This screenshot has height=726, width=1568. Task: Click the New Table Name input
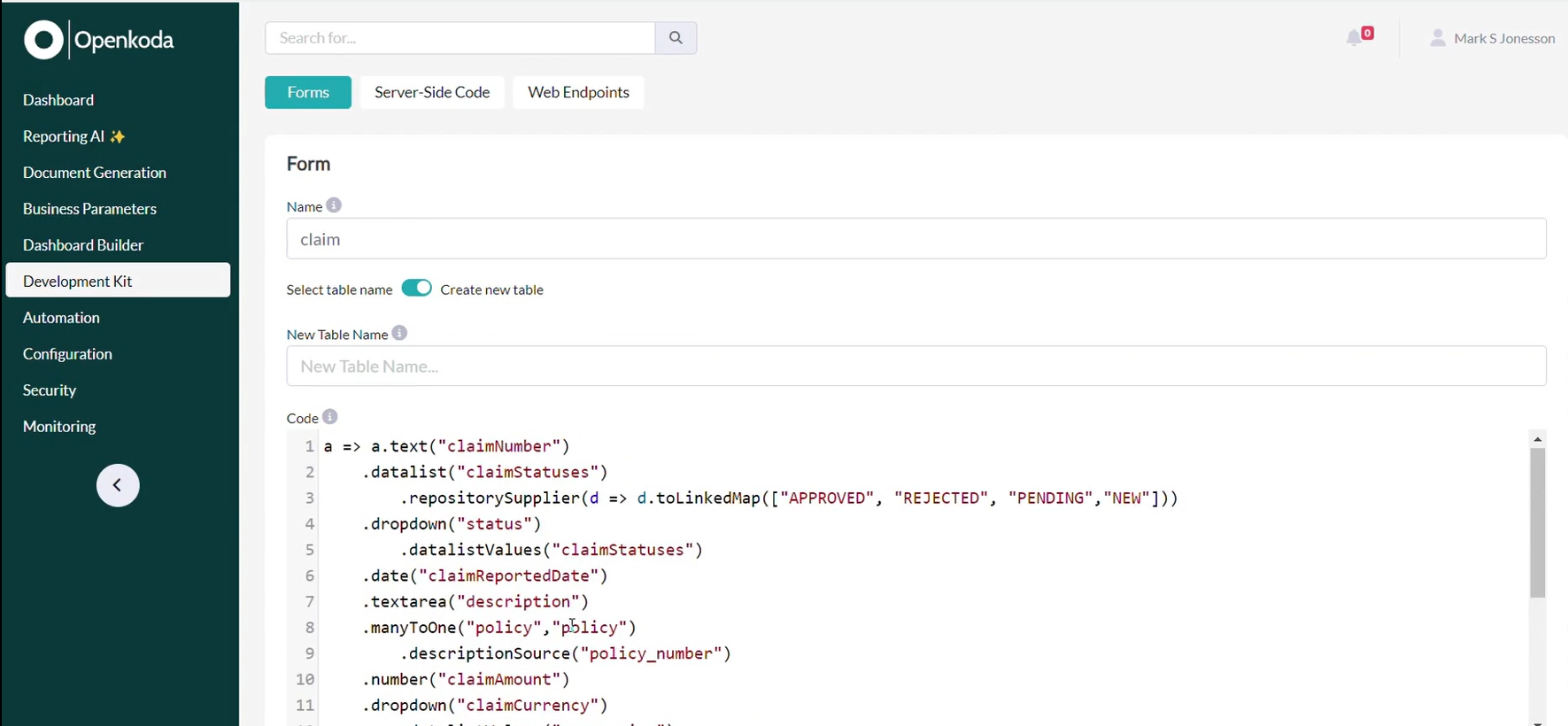coord(916,366)
